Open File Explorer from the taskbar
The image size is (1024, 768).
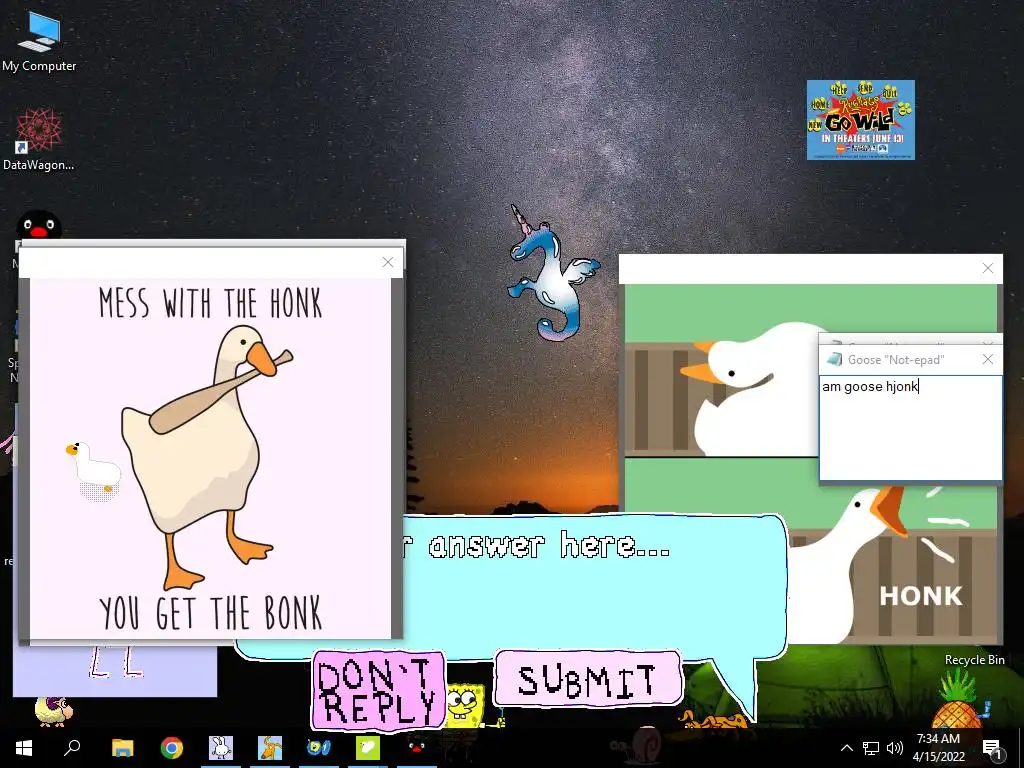pos(122,748)
